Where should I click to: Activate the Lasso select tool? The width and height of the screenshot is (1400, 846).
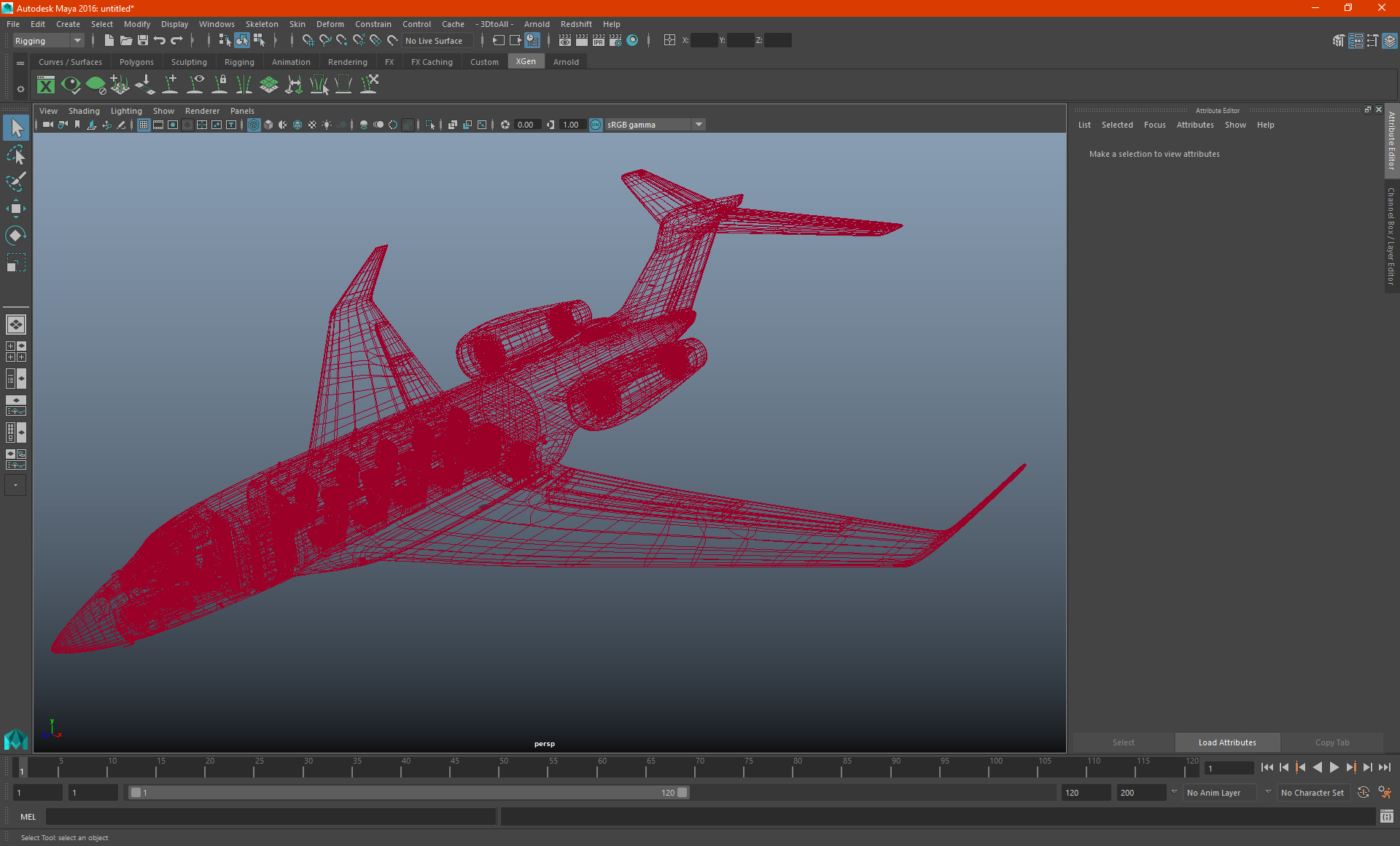point(16,155)
